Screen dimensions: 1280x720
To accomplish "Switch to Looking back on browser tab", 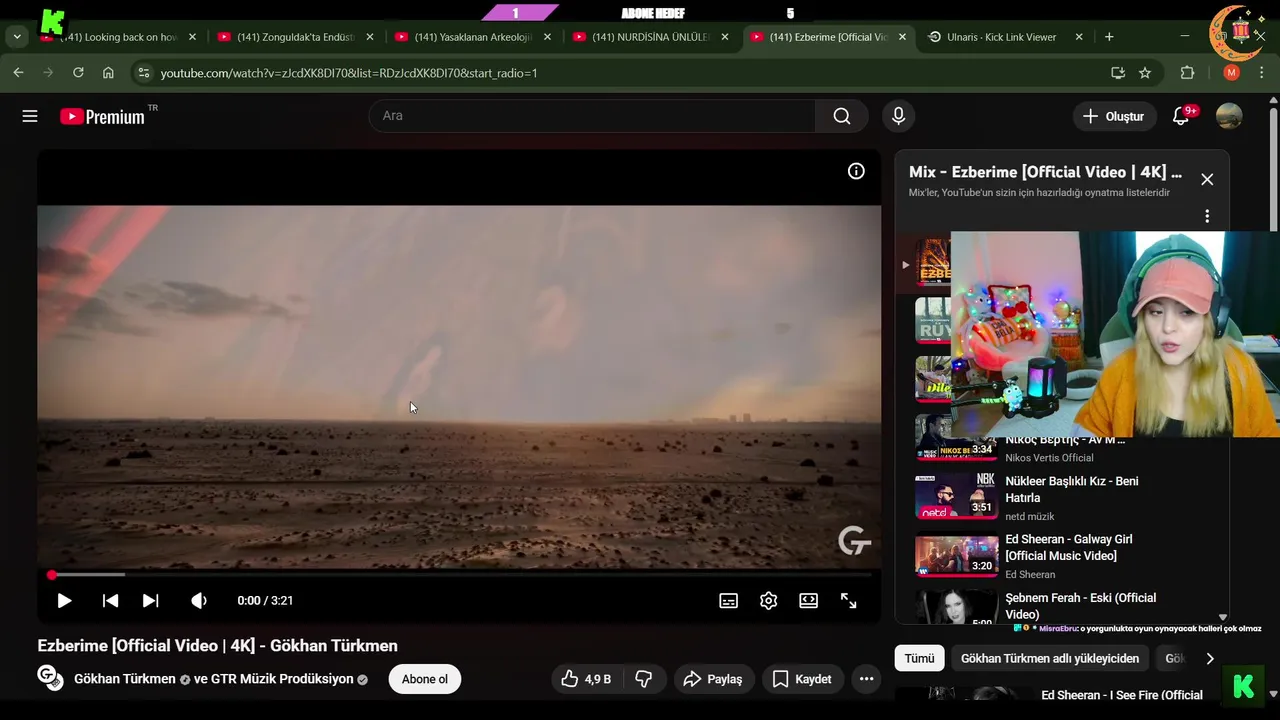I will (x=120, y=37).
